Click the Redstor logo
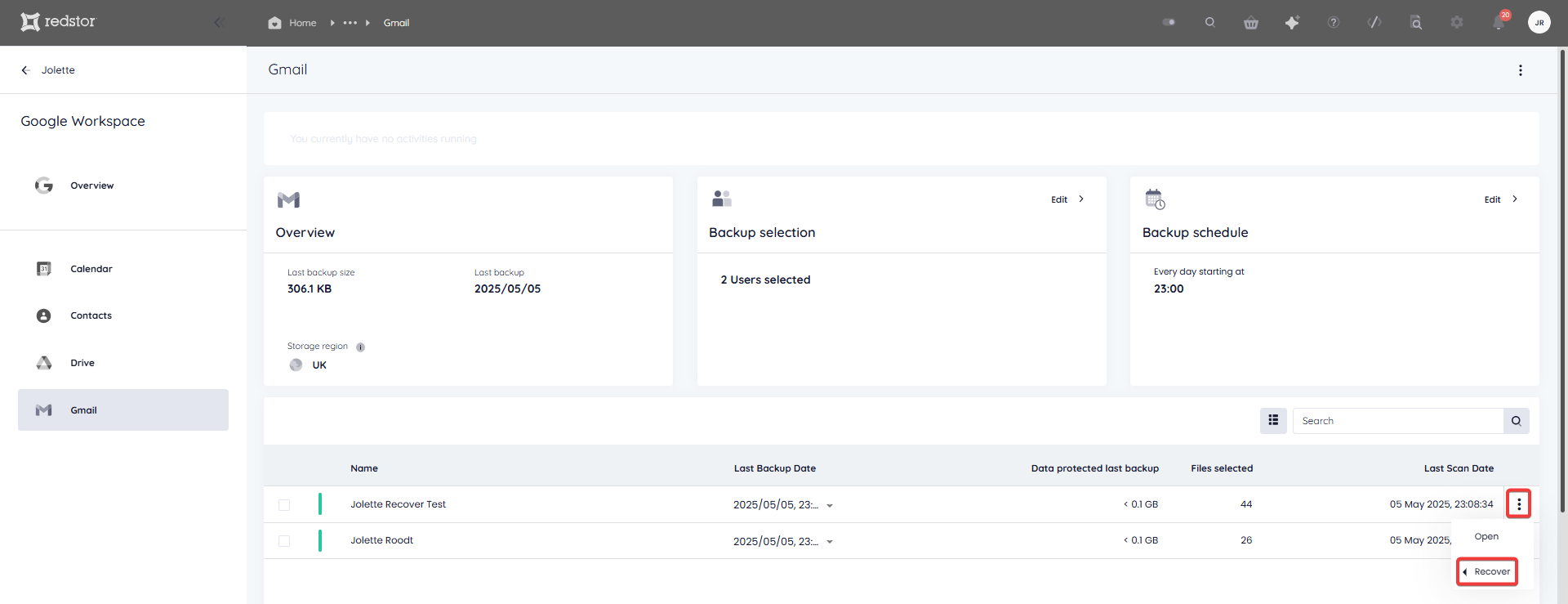1568x604 pixels. click(58, 21)
